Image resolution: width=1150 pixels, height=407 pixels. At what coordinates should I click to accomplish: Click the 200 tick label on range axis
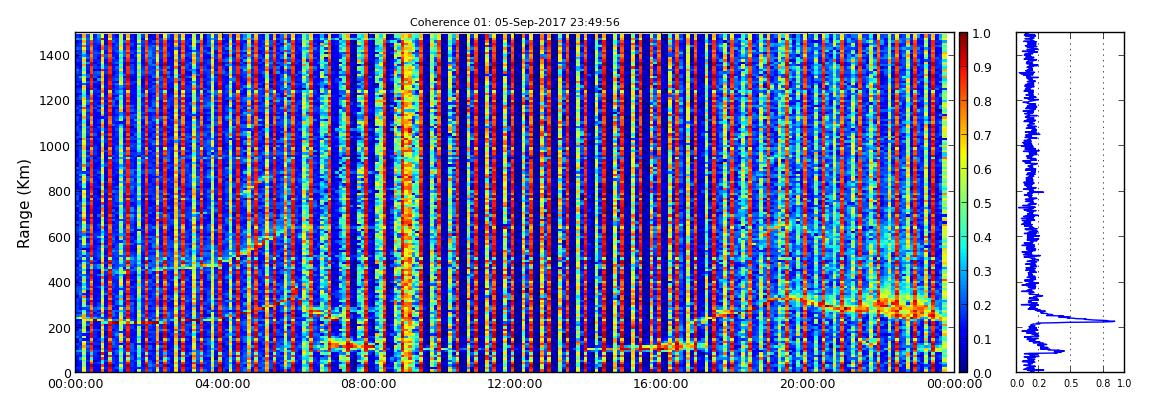coord(59,328)
